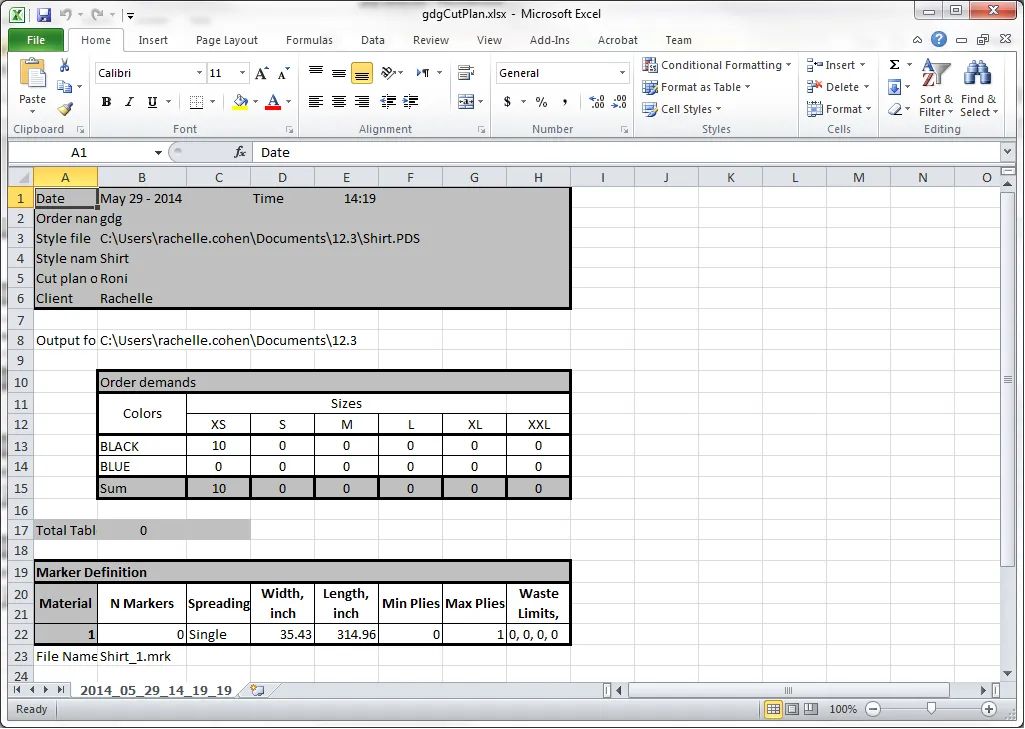Click the Conditional Formatting button

tap(719, 65)
